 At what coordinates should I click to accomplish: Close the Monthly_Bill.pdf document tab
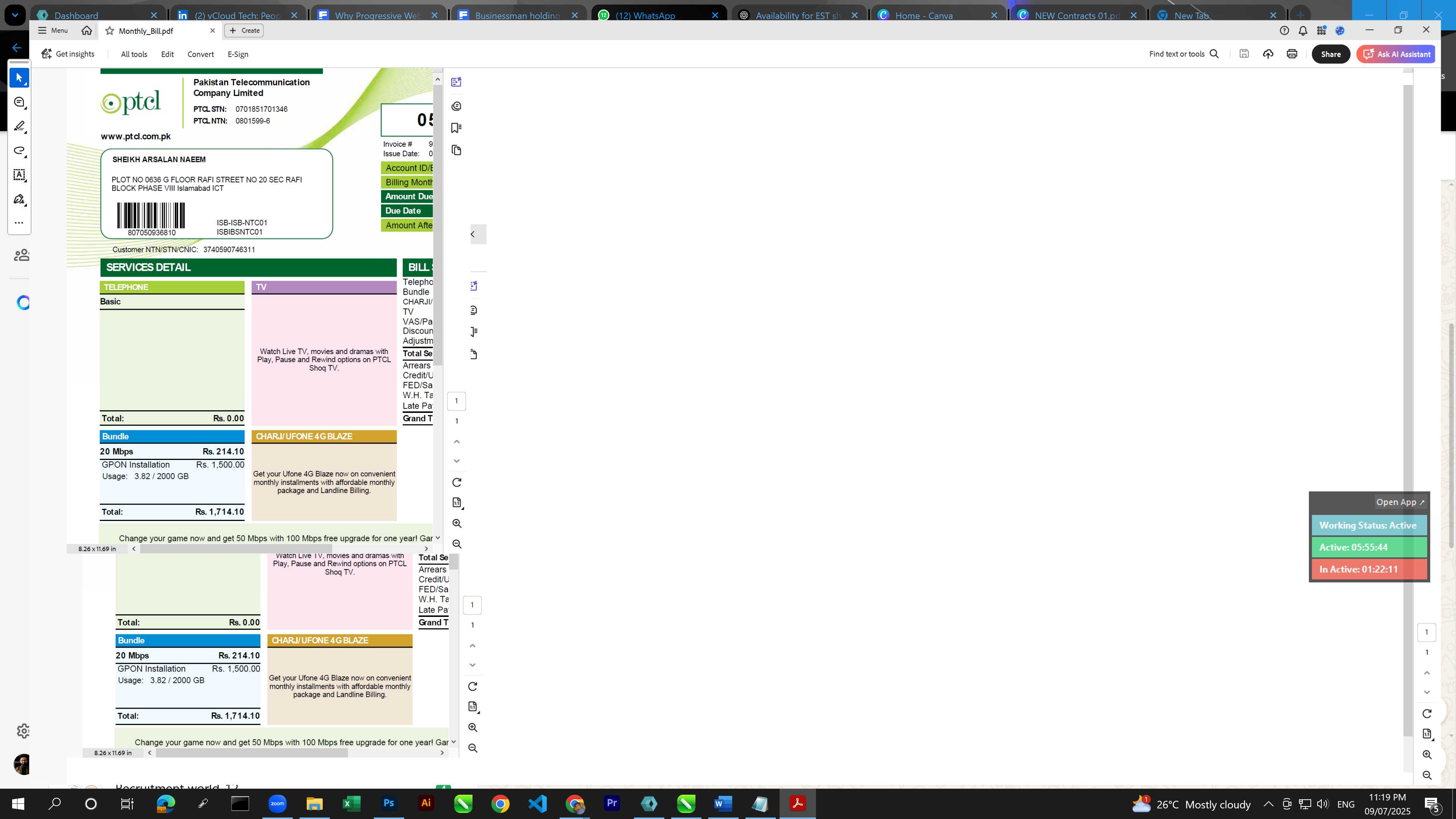(212, 30)
